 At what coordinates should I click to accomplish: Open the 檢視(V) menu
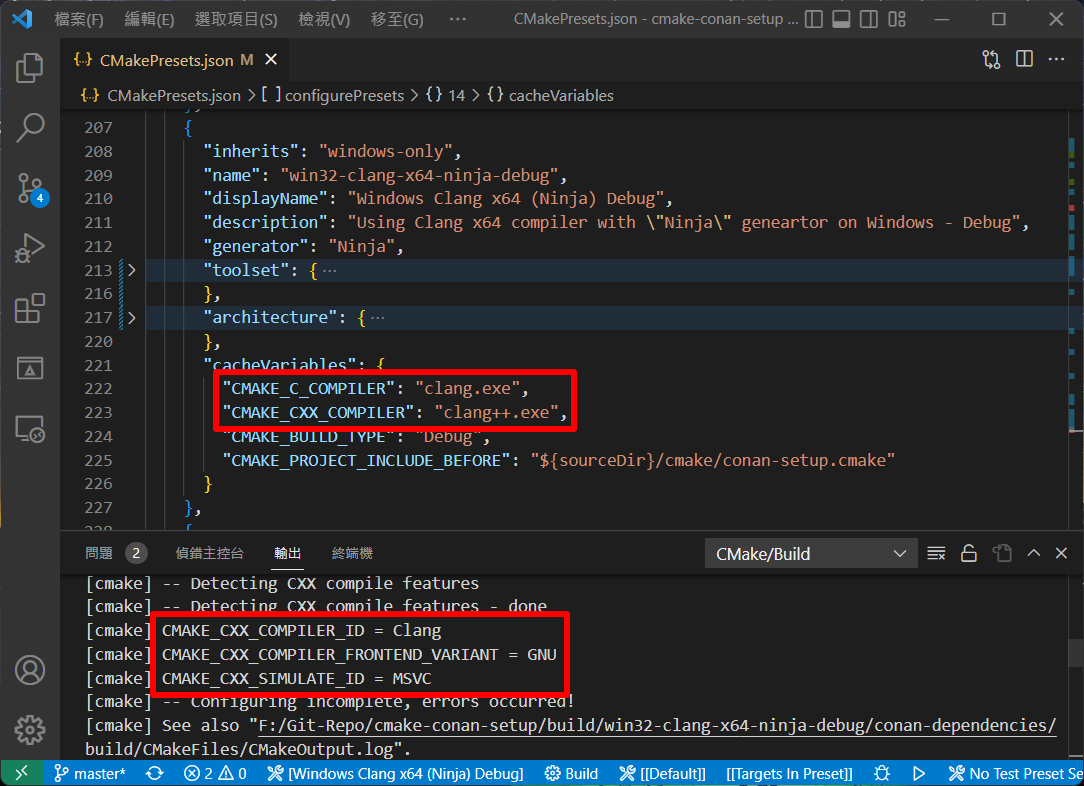(324, 19)
